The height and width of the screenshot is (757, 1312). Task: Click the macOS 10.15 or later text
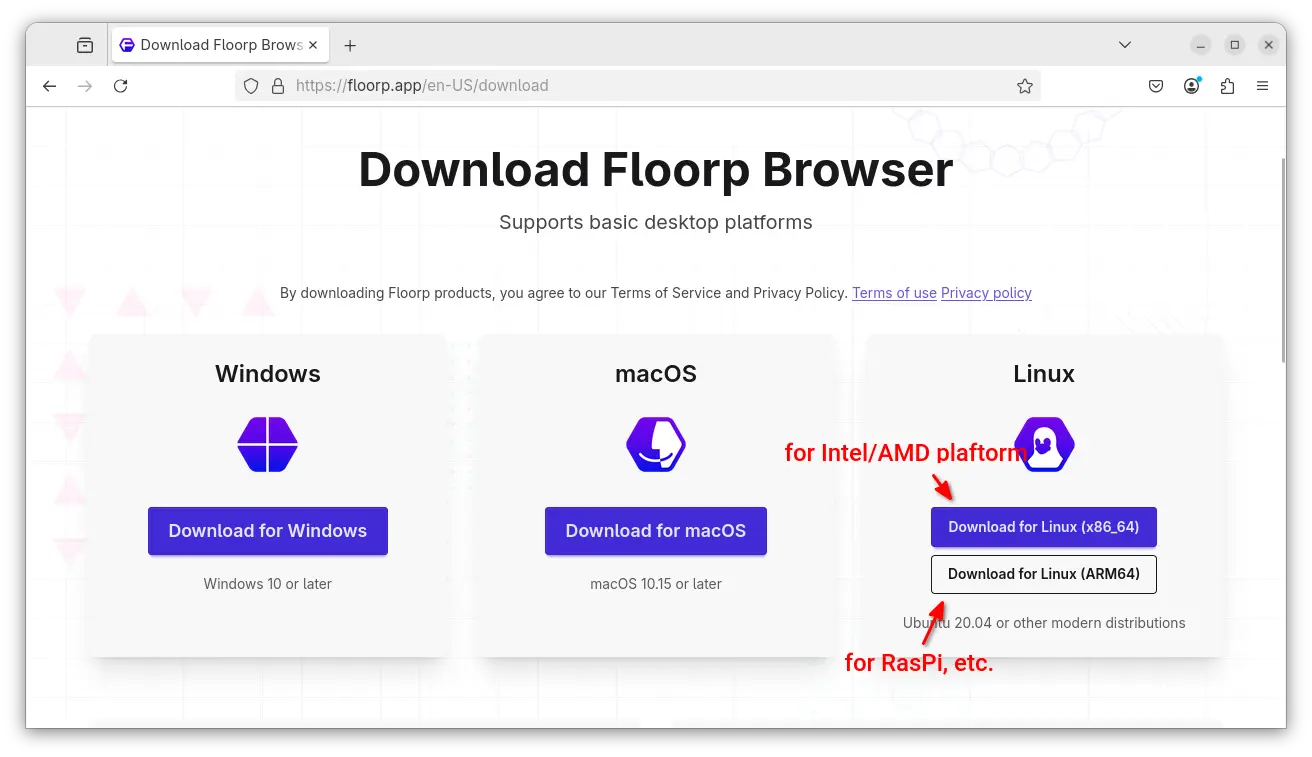click(656, 584)
